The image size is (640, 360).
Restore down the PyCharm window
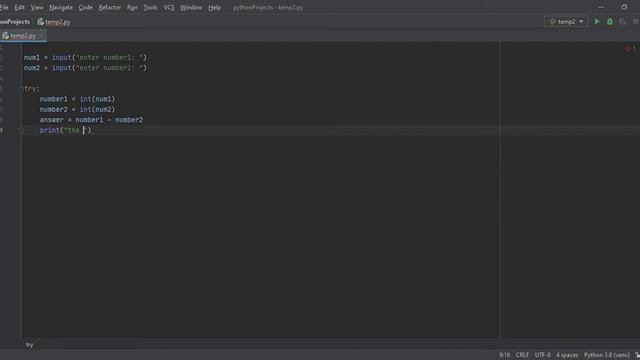coord(624,7)
